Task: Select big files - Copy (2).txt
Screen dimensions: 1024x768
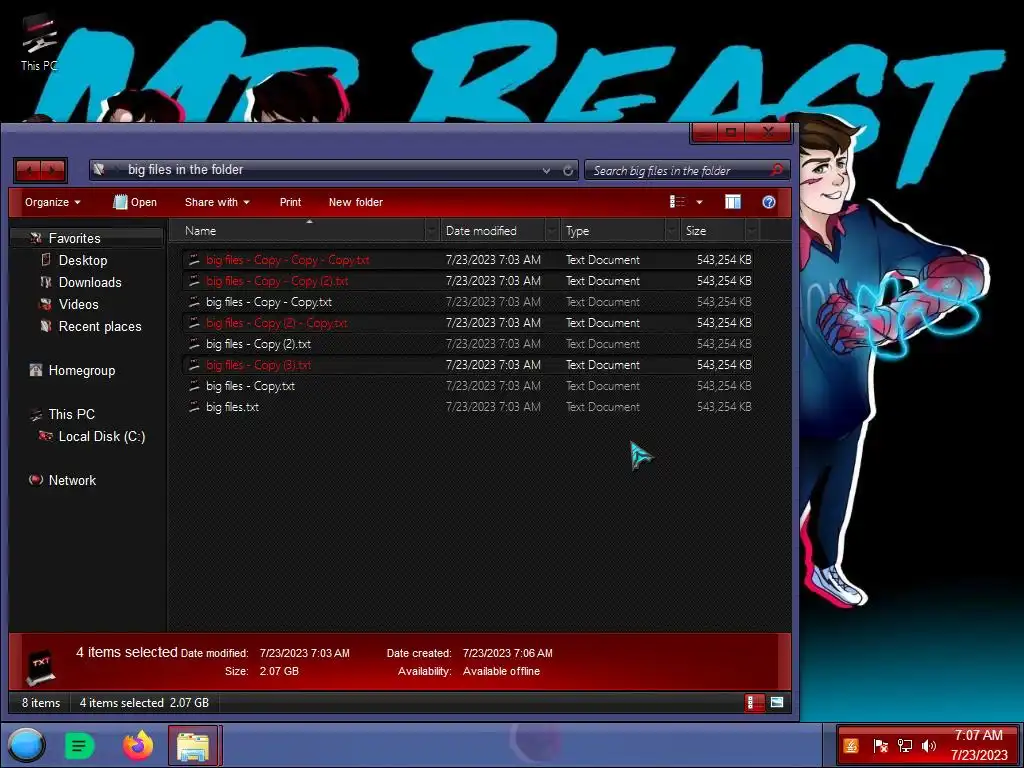Action: (468, 344)
